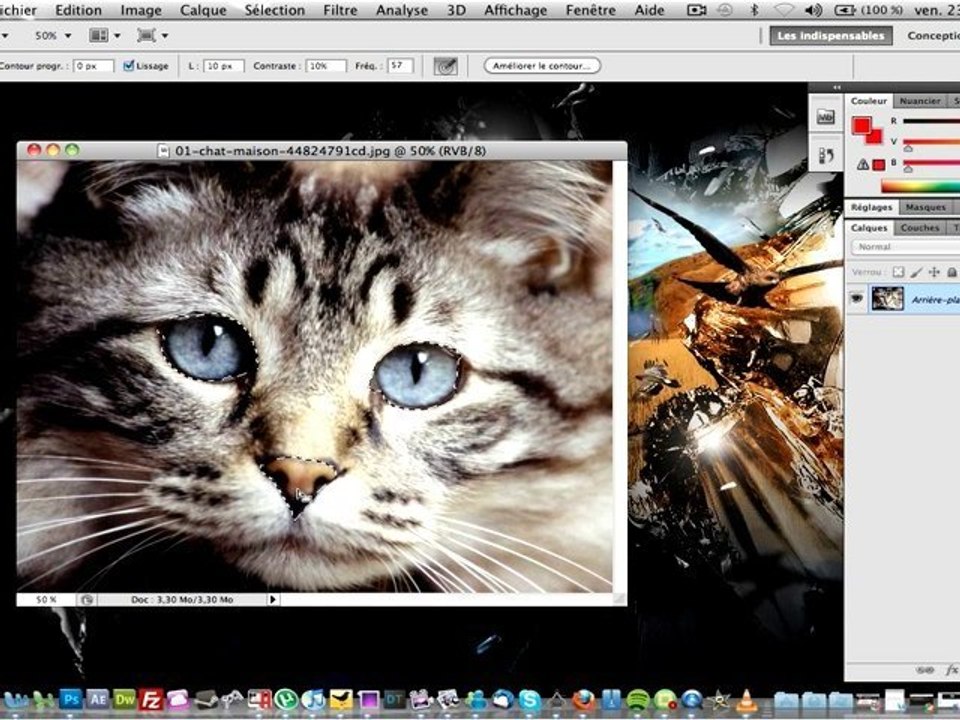Click the red foreground color swatch

[861, 126]
